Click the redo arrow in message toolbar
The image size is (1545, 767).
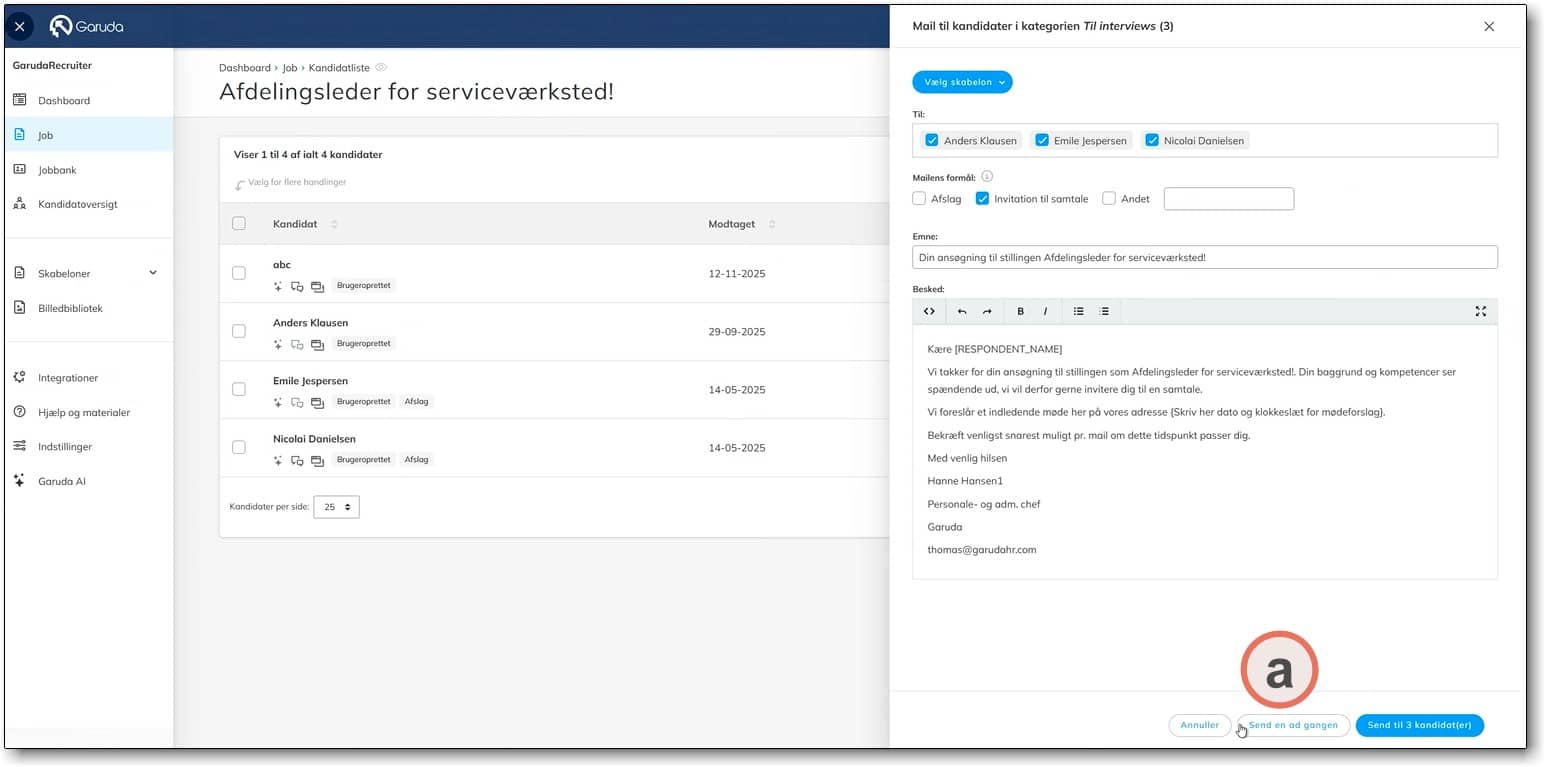(x=987, y=311)
